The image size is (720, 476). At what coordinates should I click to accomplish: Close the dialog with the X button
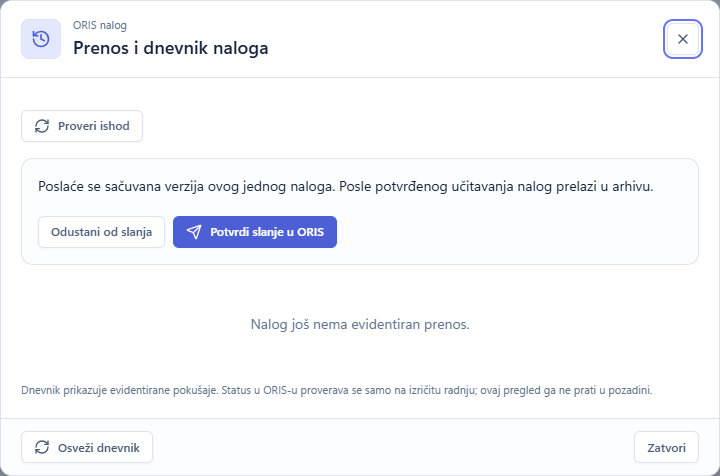[682, 39]
